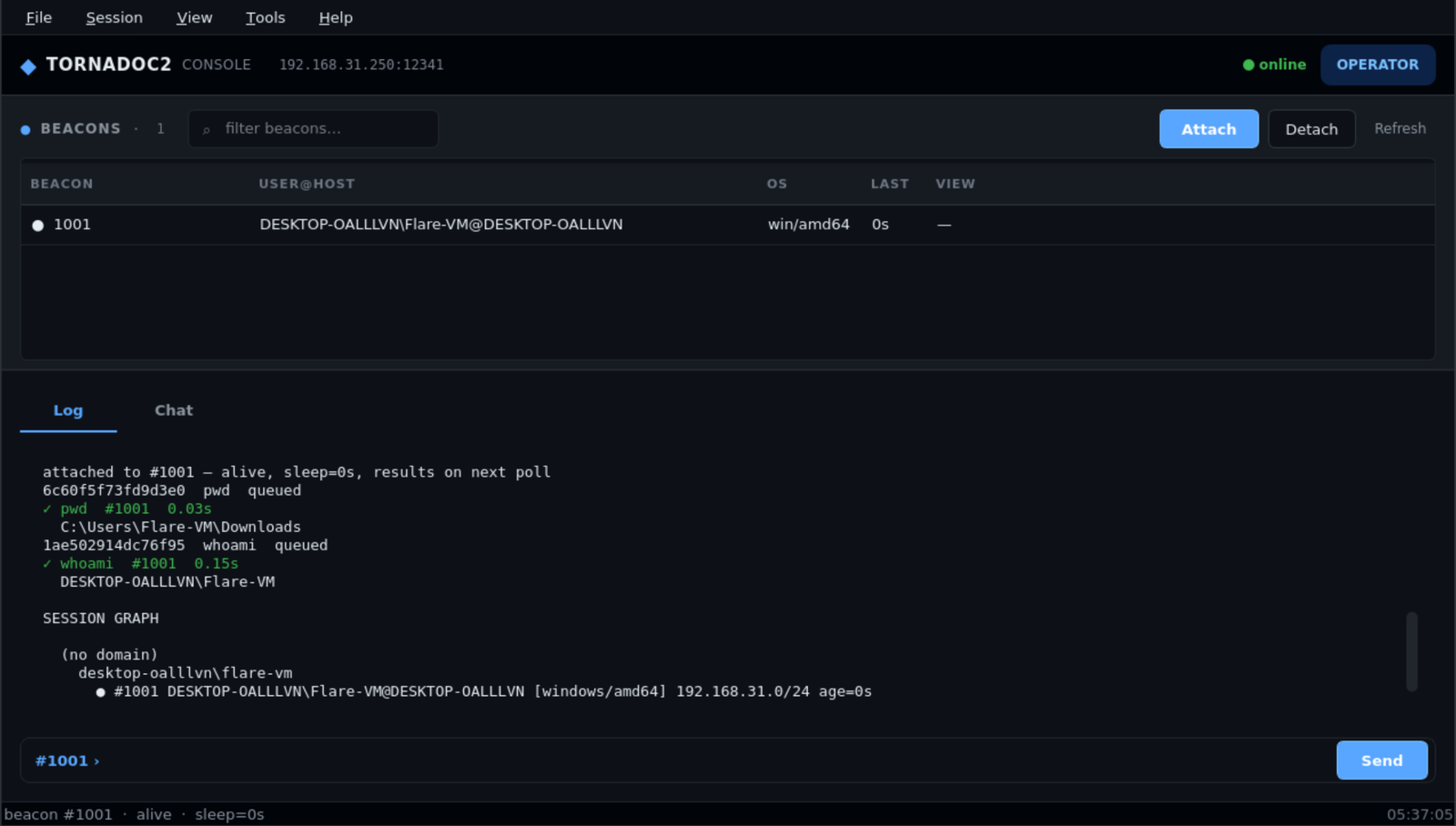This screenshot has height=826, width=1456.
Task: Click the VIEW column header
Action: [x=955, y=184]
